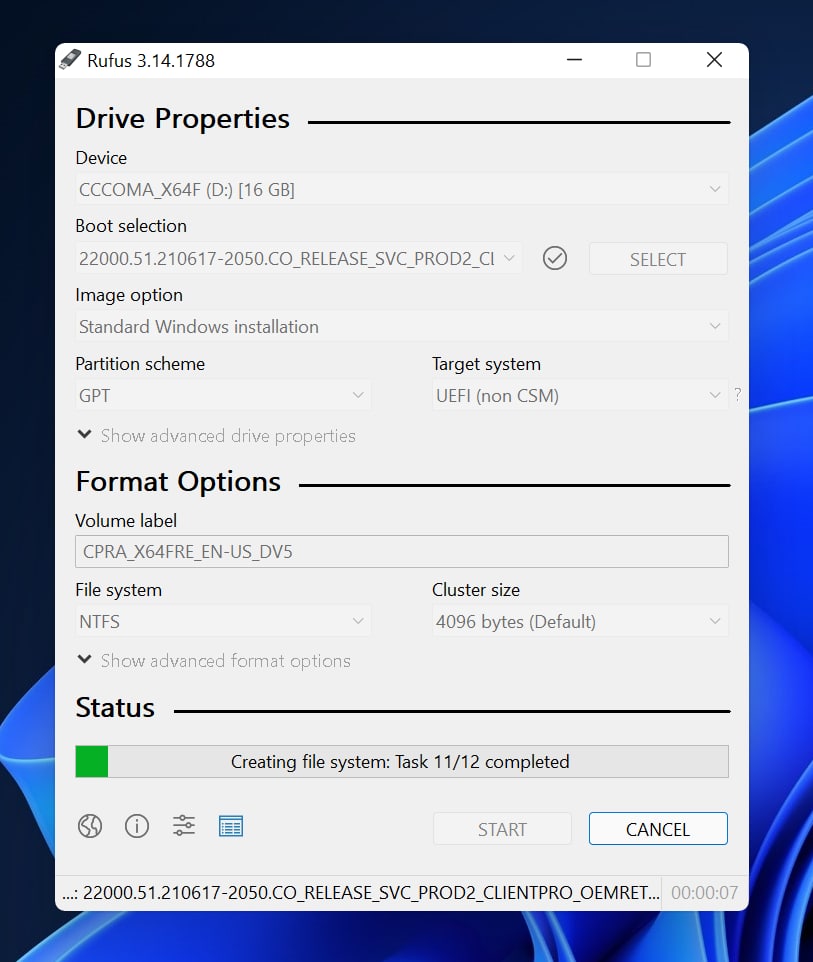Open the Device dropdown
The height and width of the screenshot is (962, 813).
[x=402, y=190]
